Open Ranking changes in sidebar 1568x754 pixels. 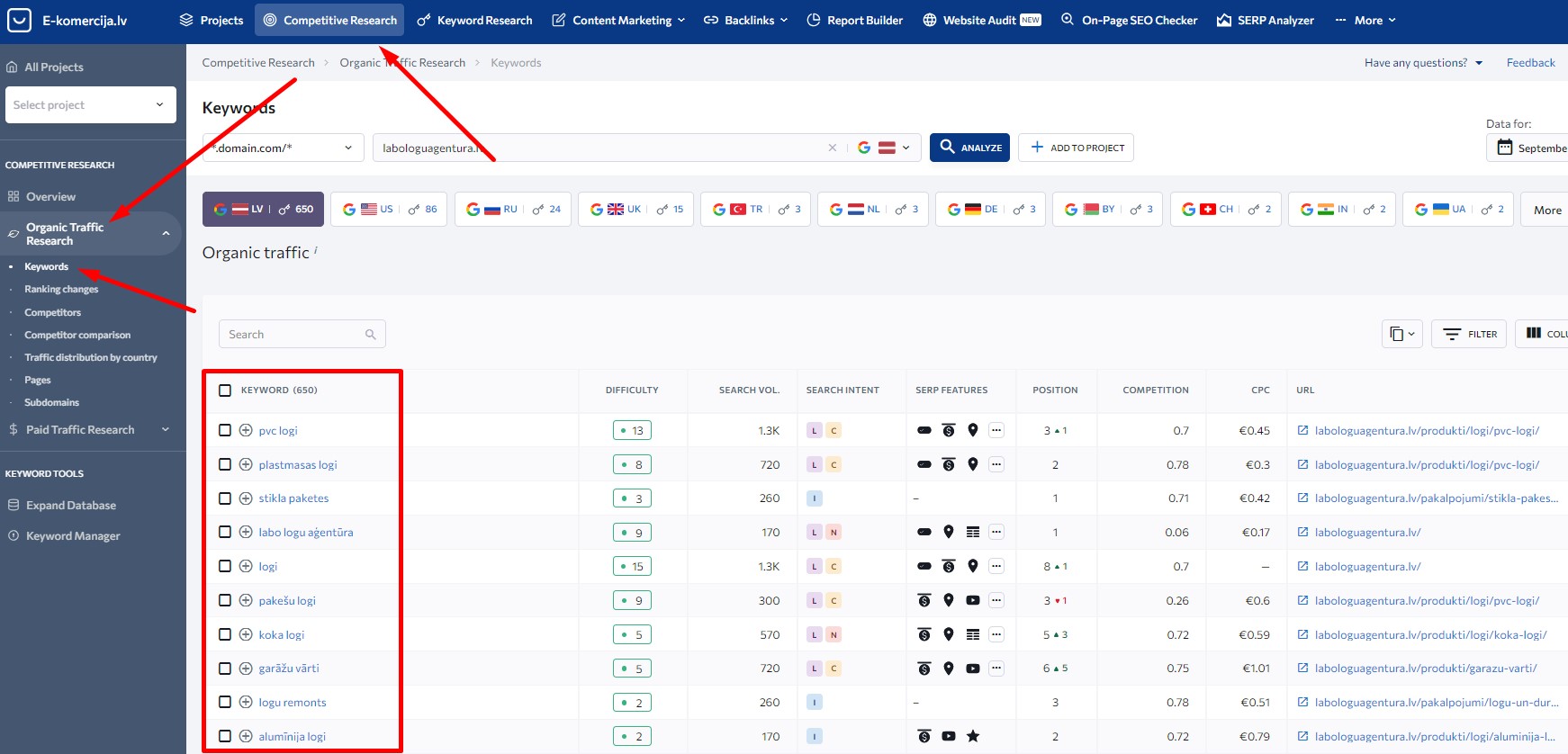61,290
